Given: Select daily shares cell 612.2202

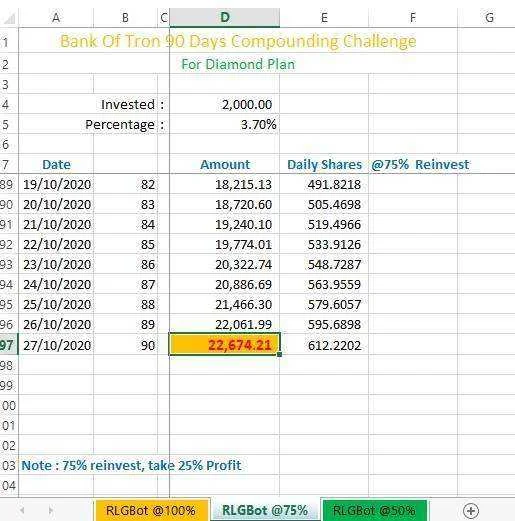Looking at the screenshot, I should 324,345.
